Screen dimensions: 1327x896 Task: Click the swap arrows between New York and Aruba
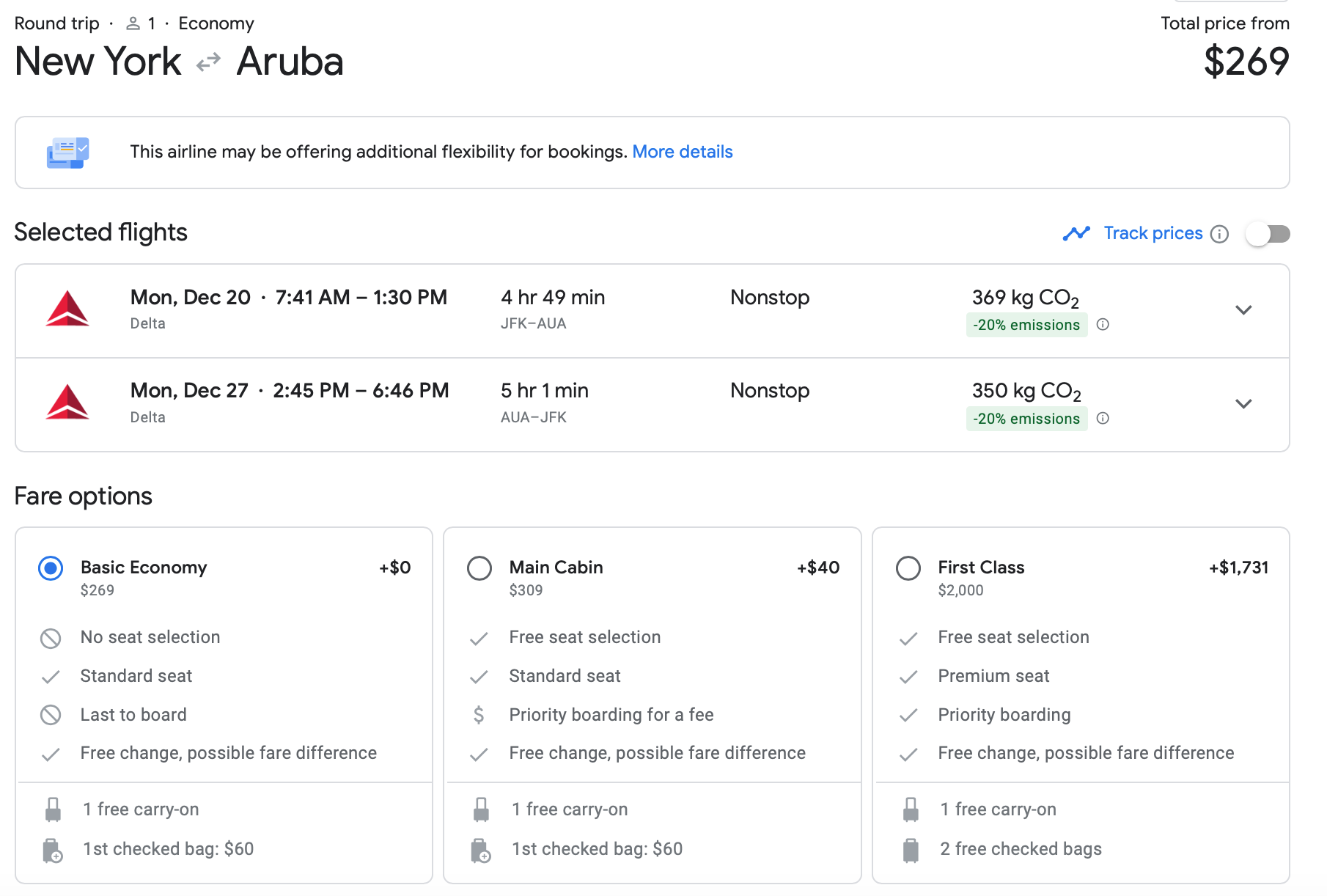pos(209,62)
